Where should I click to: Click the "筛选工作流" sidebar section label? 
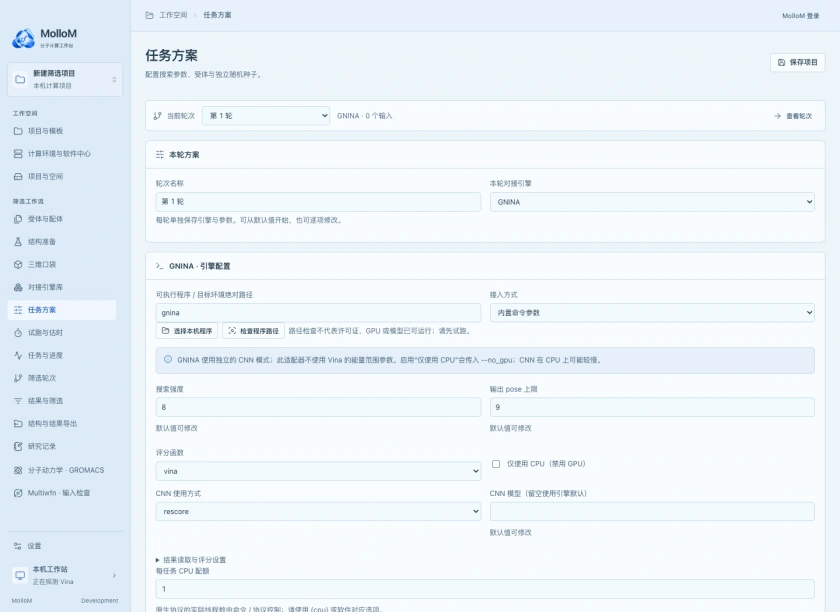28,201
